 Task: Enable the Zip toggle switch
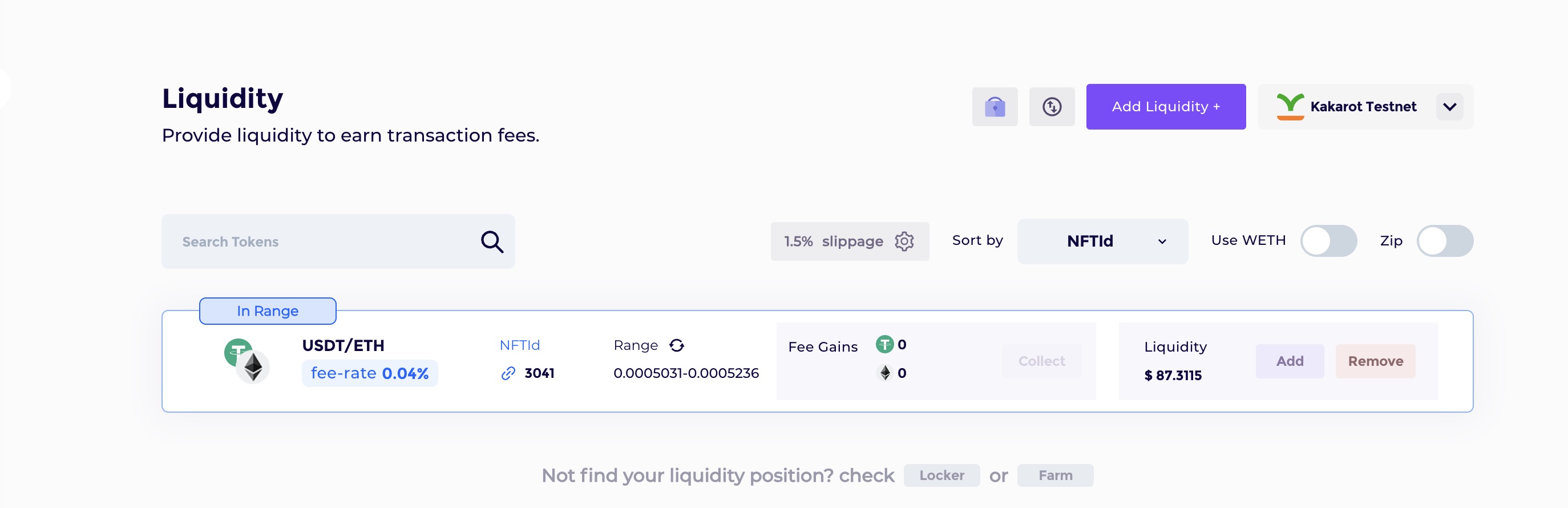(1445, 241)
